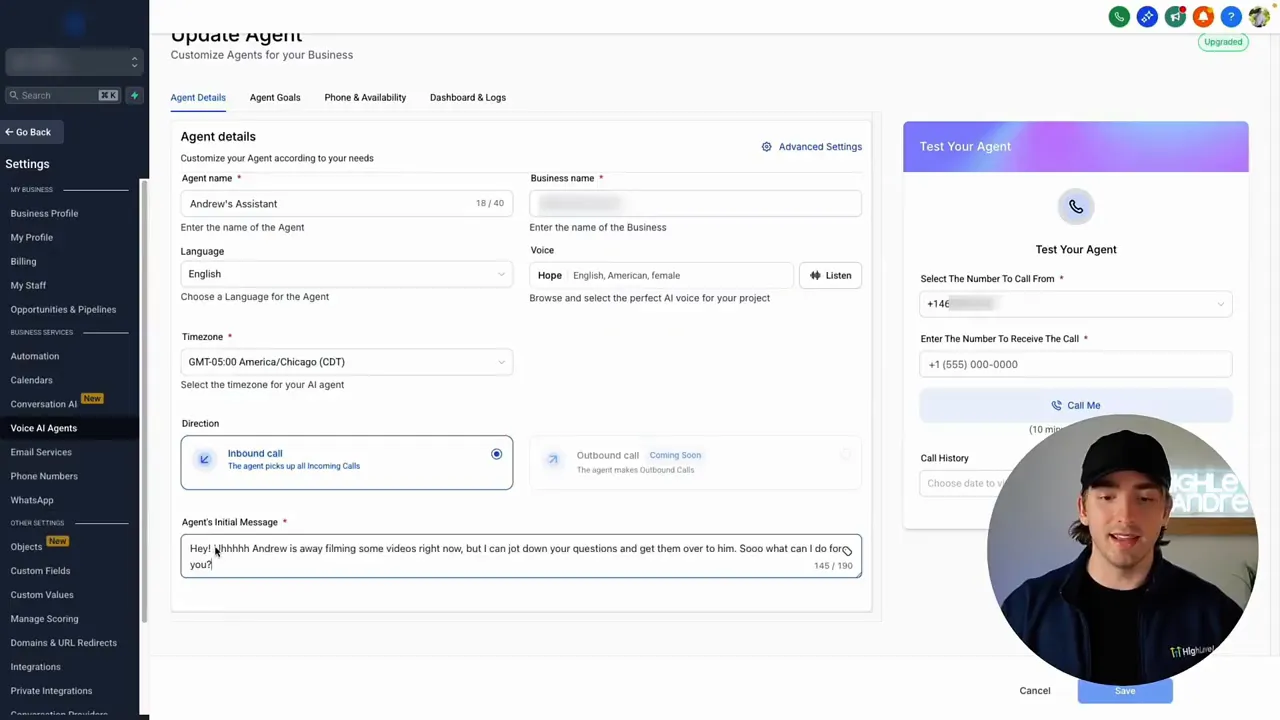Screen dimensions: 1280x720
Task: Click the phone icon on Call Me button
Action: 1056,406
